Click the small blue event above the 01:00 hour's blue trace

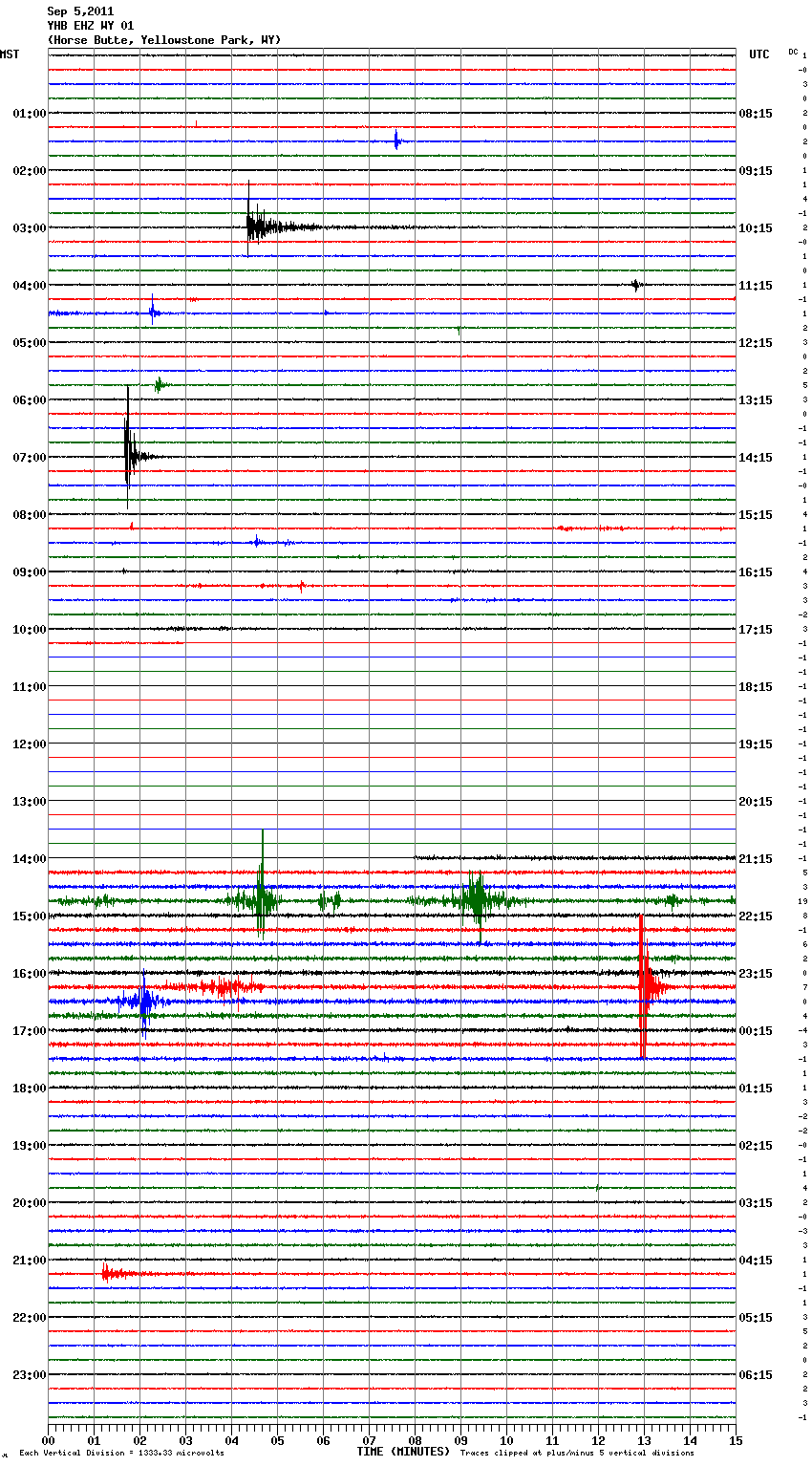pos(397,141)
